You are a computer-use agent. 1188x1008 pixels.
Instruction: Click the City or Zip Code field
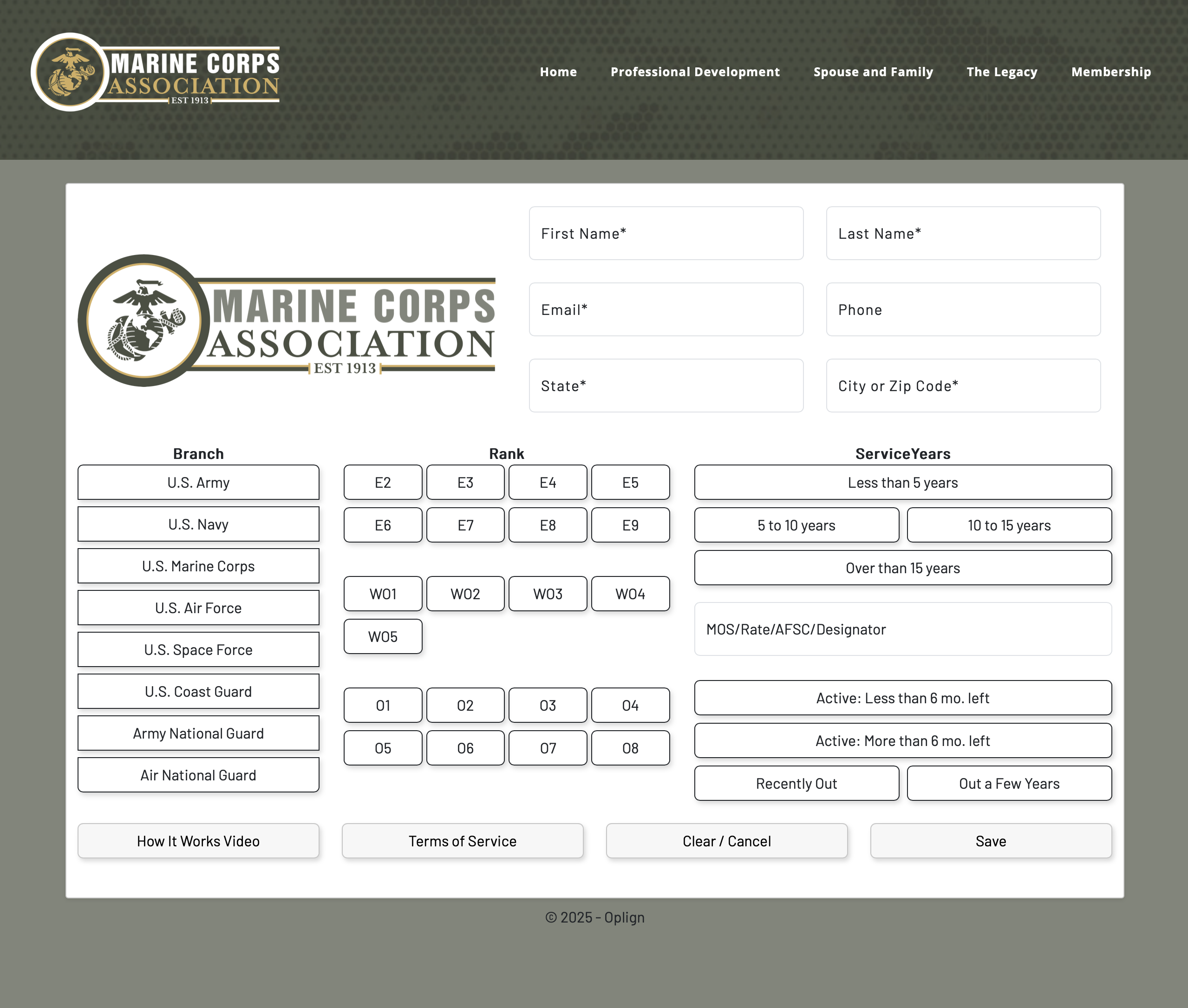pyautogui.click(x=963, y=386)
